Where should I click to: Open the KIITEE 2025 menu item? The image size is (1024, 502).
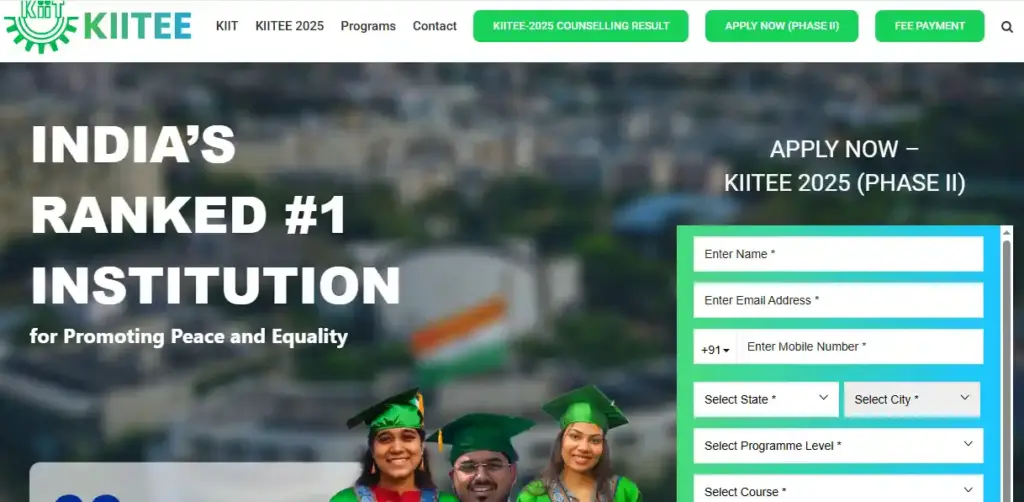coord(289,26)
